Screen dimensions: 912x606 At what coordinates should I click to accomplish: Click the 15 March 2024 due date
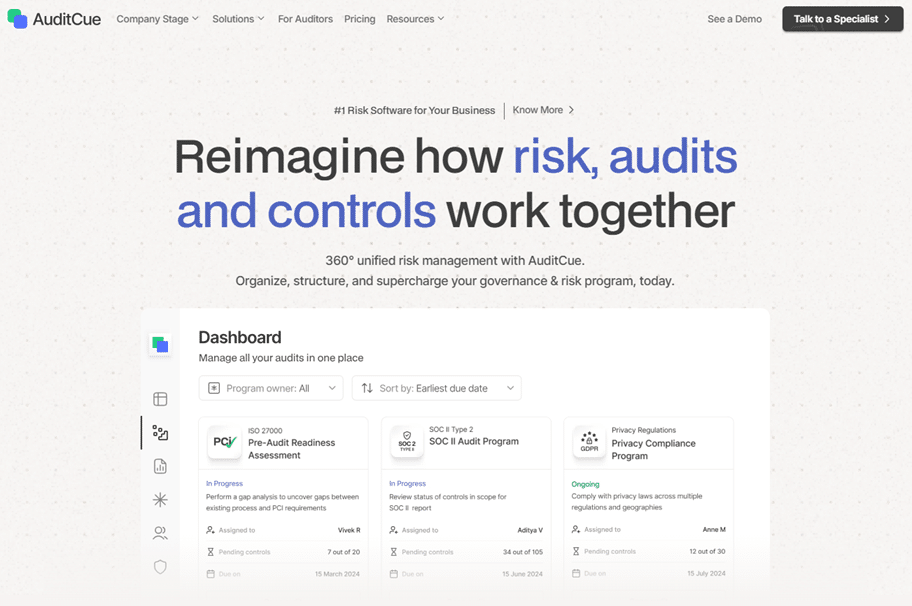tap(337, 574)
